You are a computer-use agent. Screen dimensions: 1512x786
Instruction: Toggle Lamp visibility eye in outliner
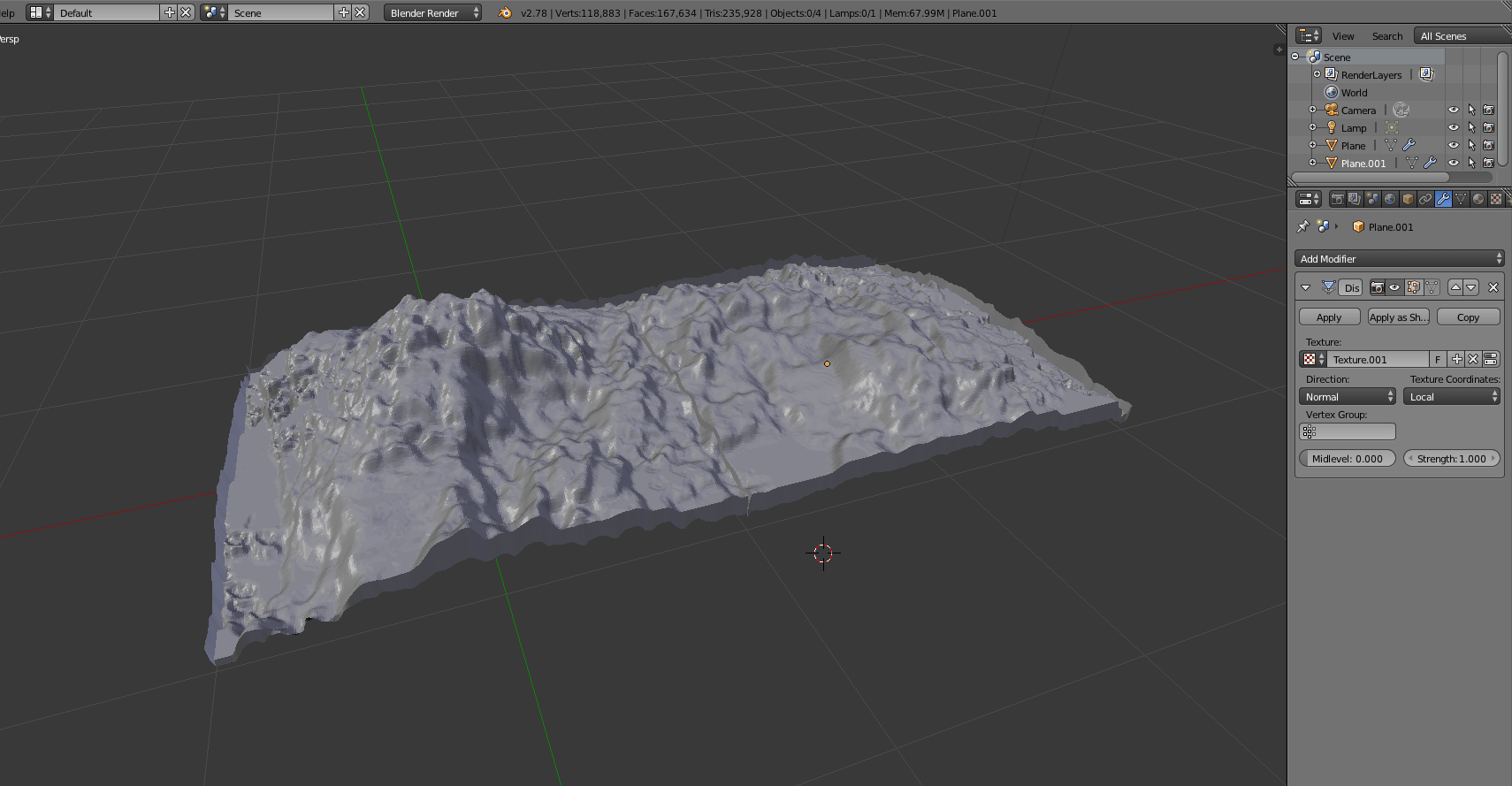[x=1454, y=127]
